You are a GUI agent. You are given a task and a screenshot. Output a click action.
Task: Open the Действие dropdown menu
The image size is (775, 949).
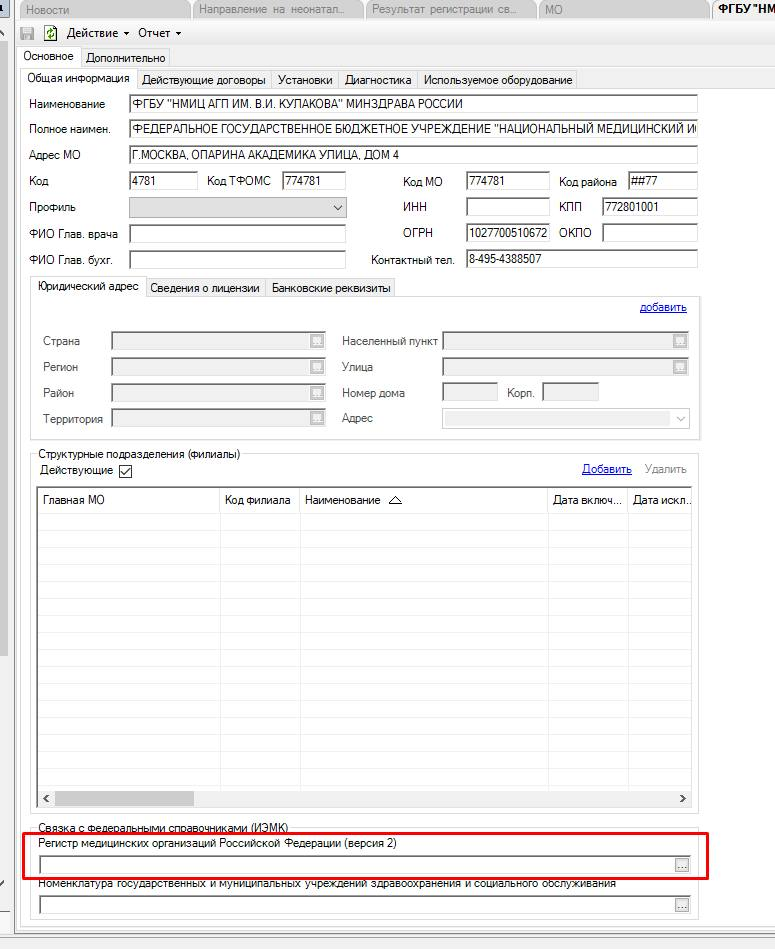(x=98, y=33)
